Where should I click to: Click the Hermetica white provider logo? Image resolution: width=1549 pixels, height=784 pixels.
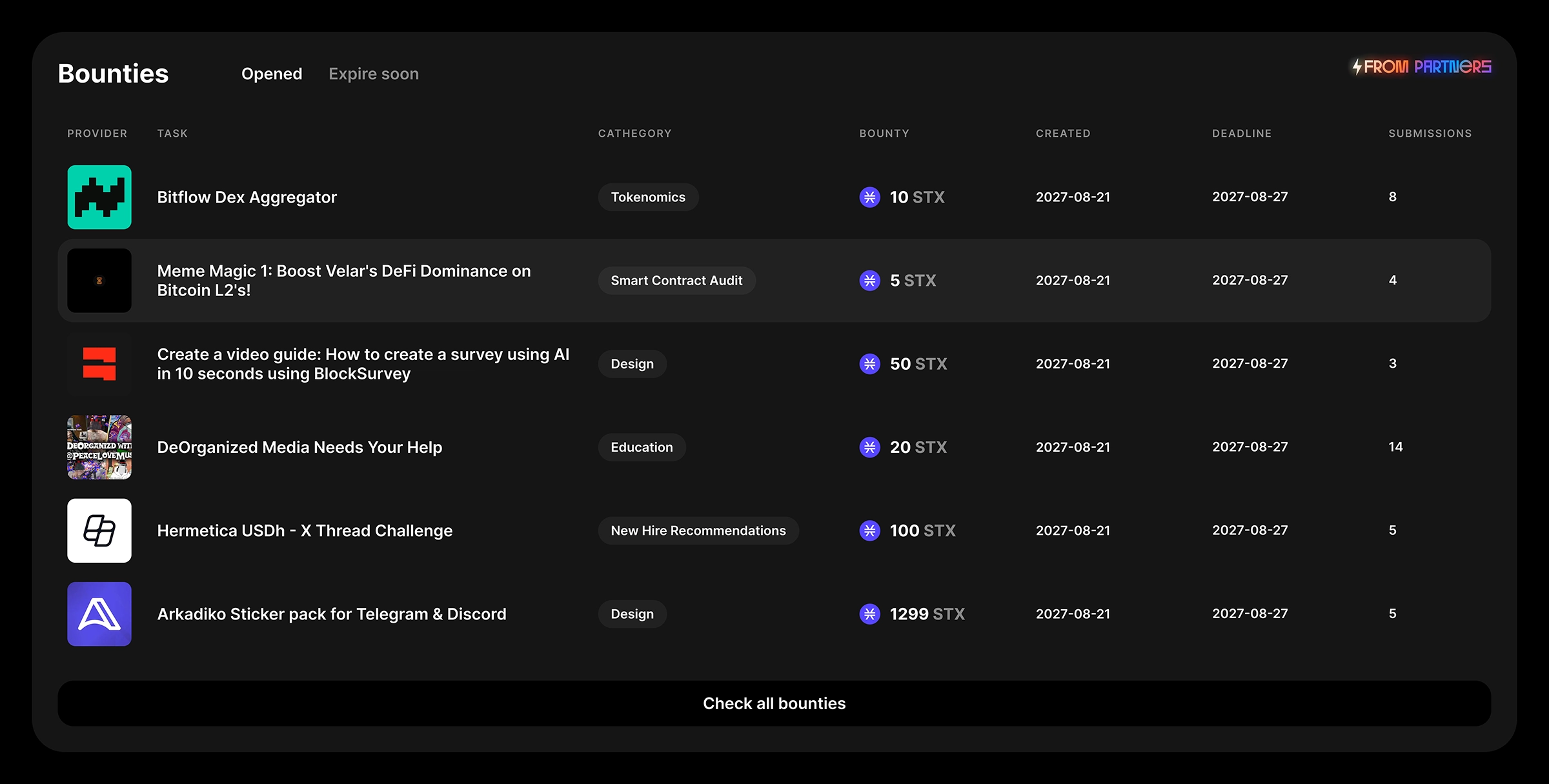[99, 530]
